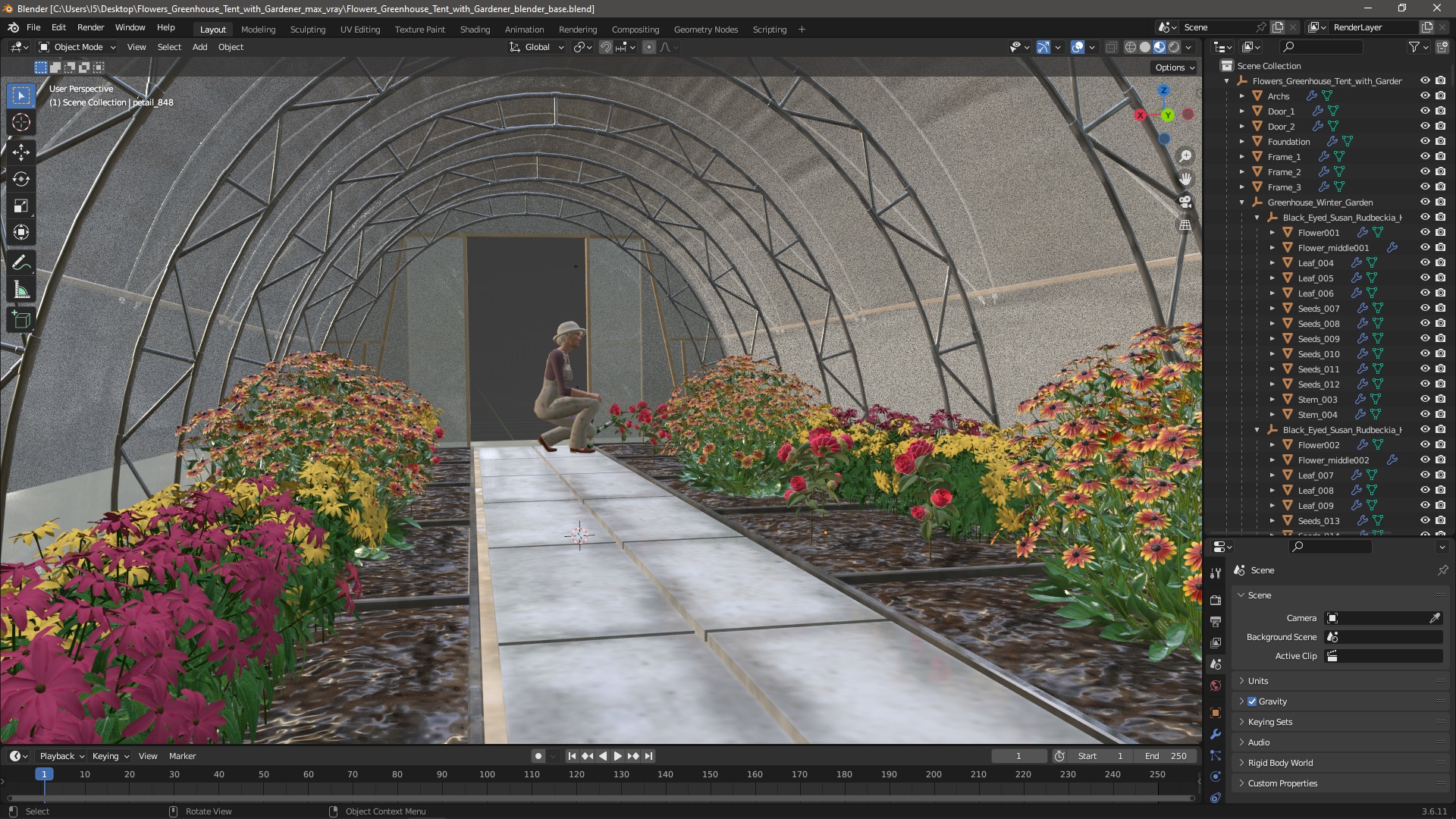Toggle snapping magnet

pos(606,47)
